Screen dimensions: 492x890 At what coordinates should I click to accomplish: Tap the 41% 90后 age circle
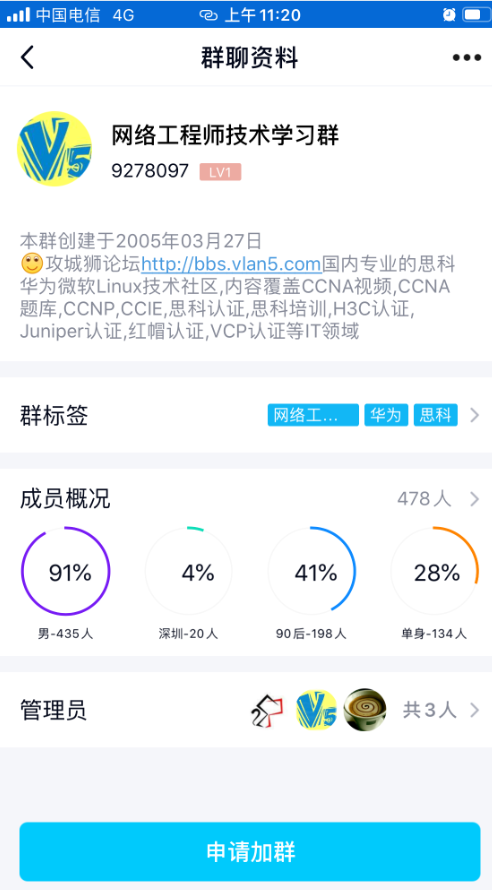pyautogui.click(x=312, y=572)
